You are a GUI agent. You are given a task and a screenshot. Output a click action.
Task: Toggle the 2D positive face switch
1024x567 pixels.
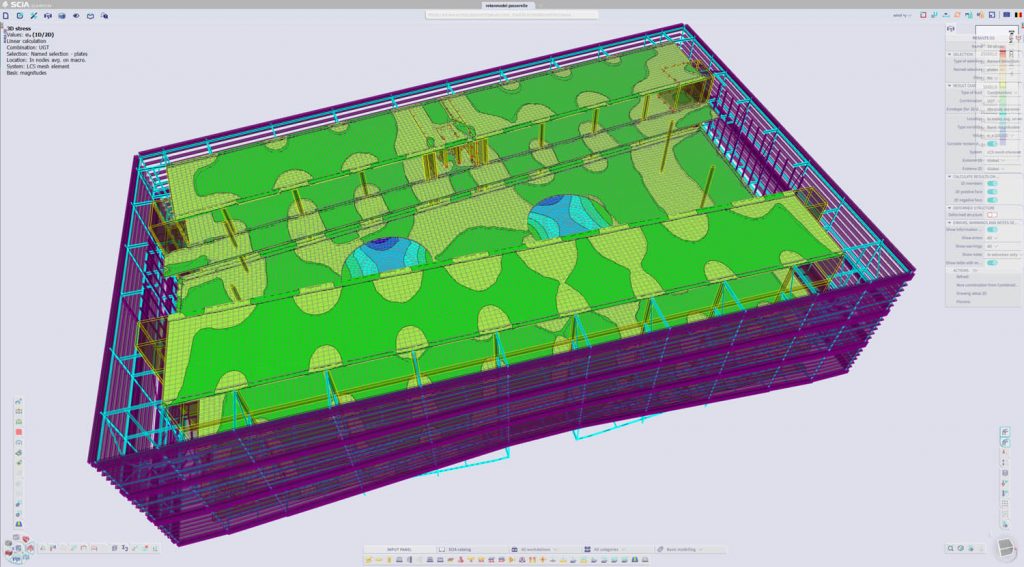(992, 192)
